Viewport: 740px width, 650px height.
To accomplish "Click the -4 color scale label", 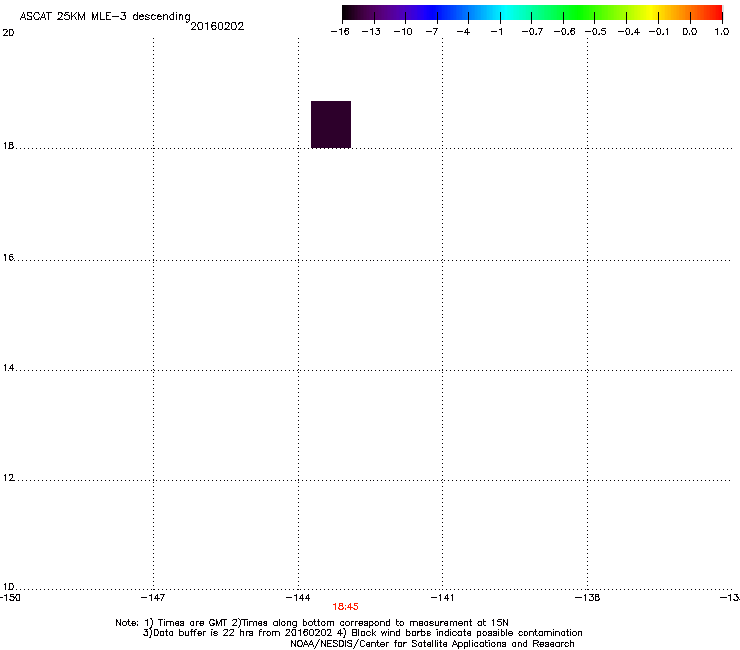I will (463, 32).
